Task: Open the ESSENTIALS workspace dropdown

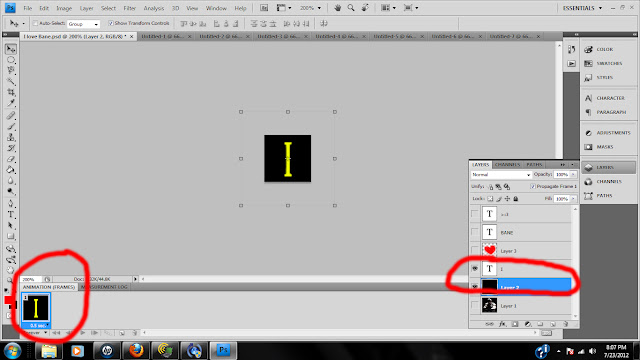Action: tap(582, 8)
